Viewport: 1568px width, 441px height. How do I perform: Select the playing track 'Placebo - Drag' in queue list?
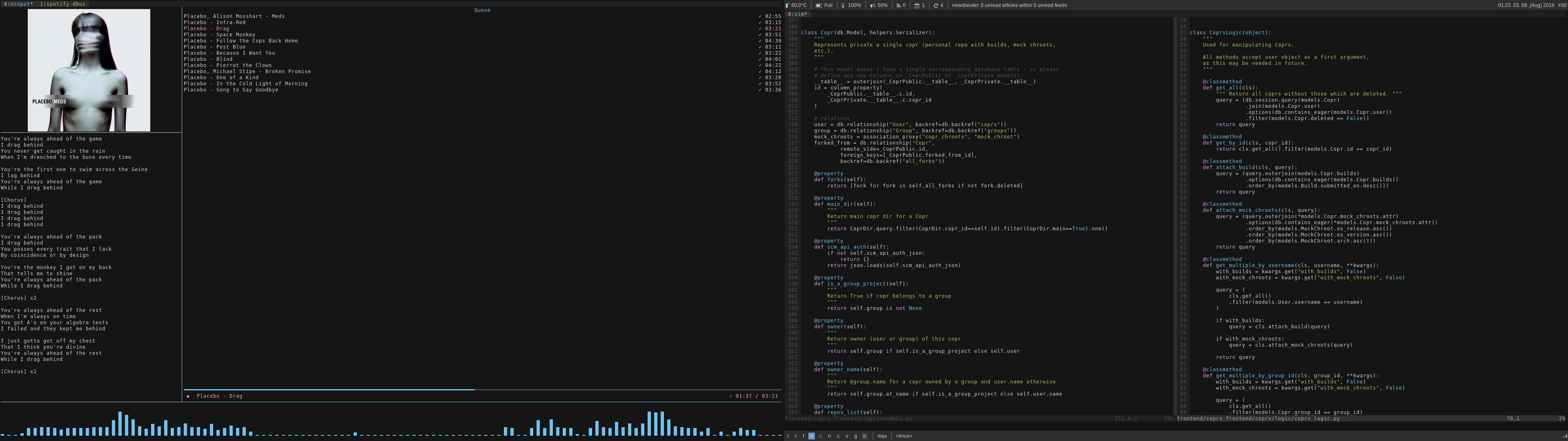click(x=206, y=29)
